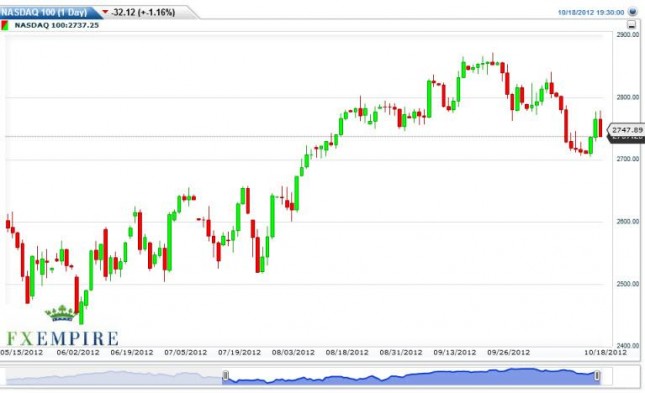The width and height of the screenshot is (645, 393).
Task: Click the red down-arrow beside -32.12 change
Action: pyautogui.click(x=105, y=12)
